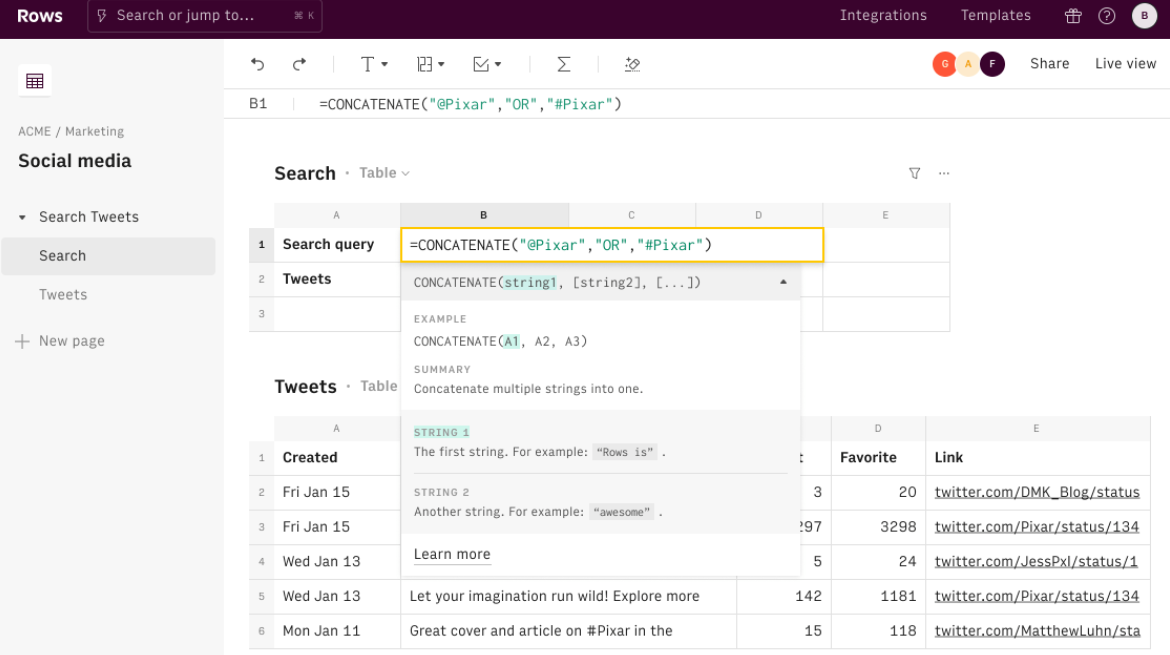Click the redo arrow icon
The width and height of the screenshot is (1170, 655).
click(x=299, y=64)
